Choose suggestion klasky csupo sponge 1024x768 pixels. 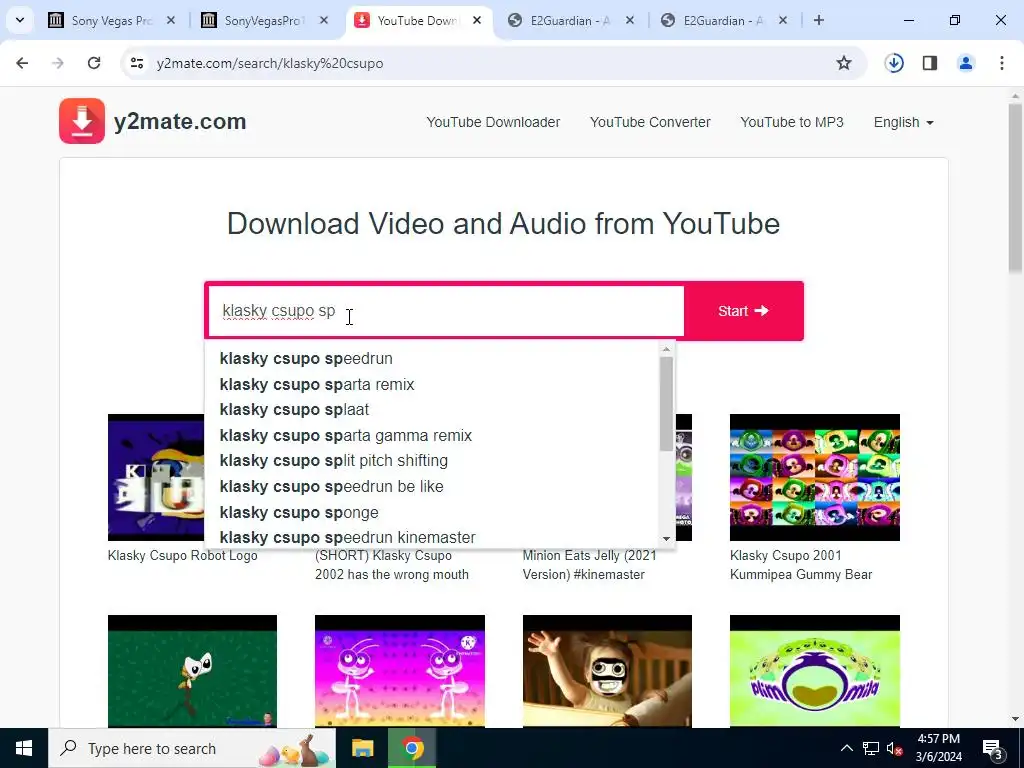click(432, 512)
